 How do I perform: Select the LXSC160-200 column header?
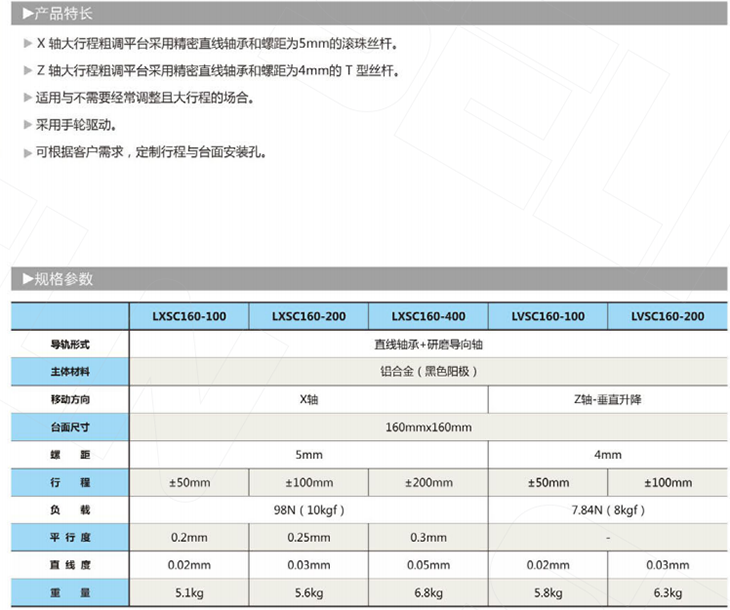309,317
